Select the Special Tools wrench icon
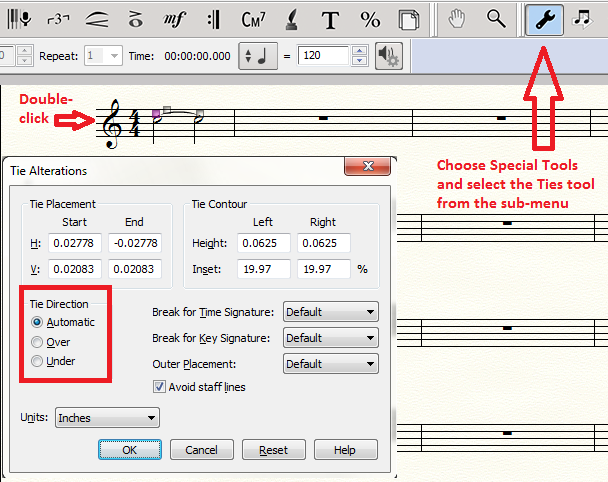This screenshot has width=608, height=482. coord(544,19)
